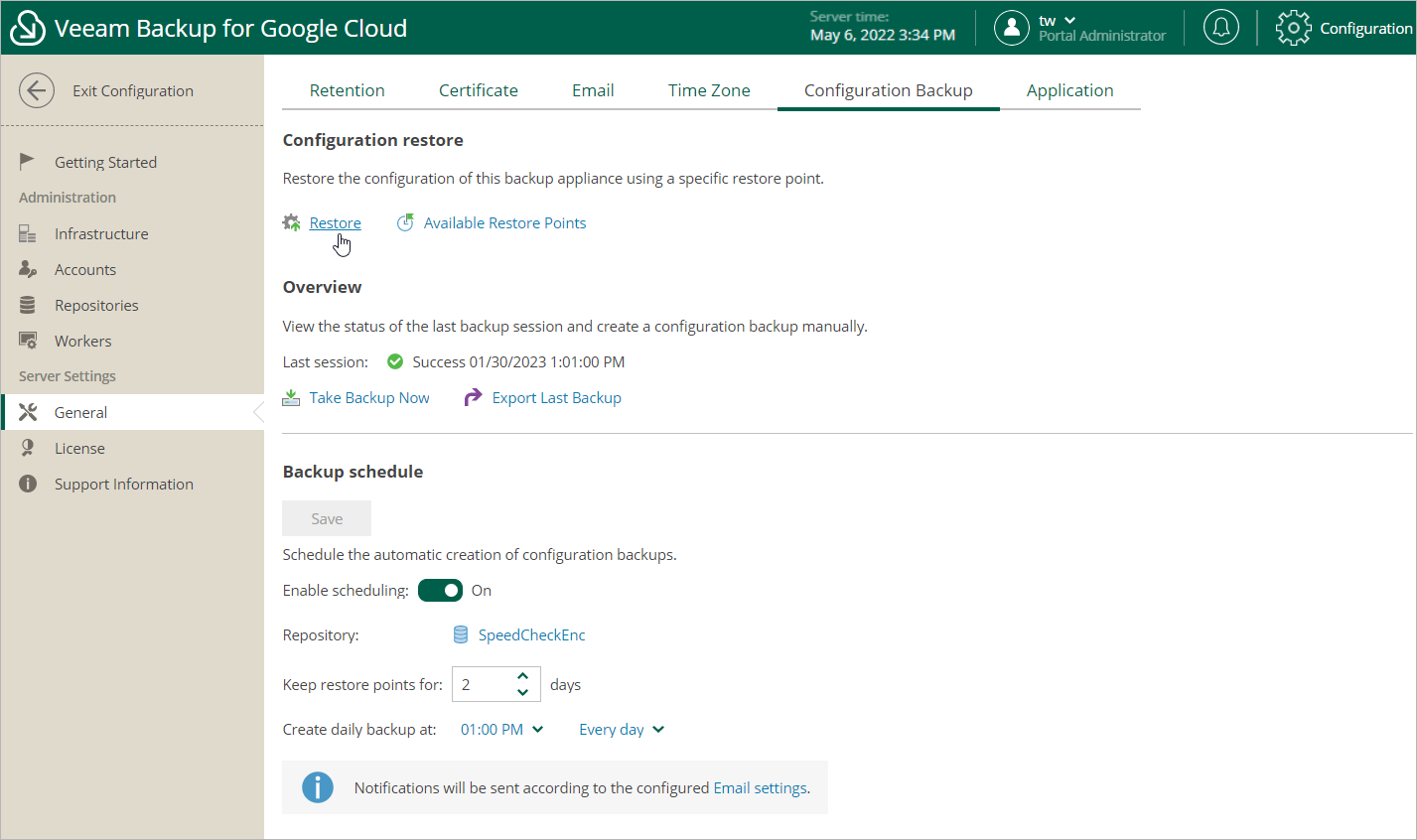
Task: Open the Configuration gear icon
Action: pyautogui.click(x=1293, y=28)
